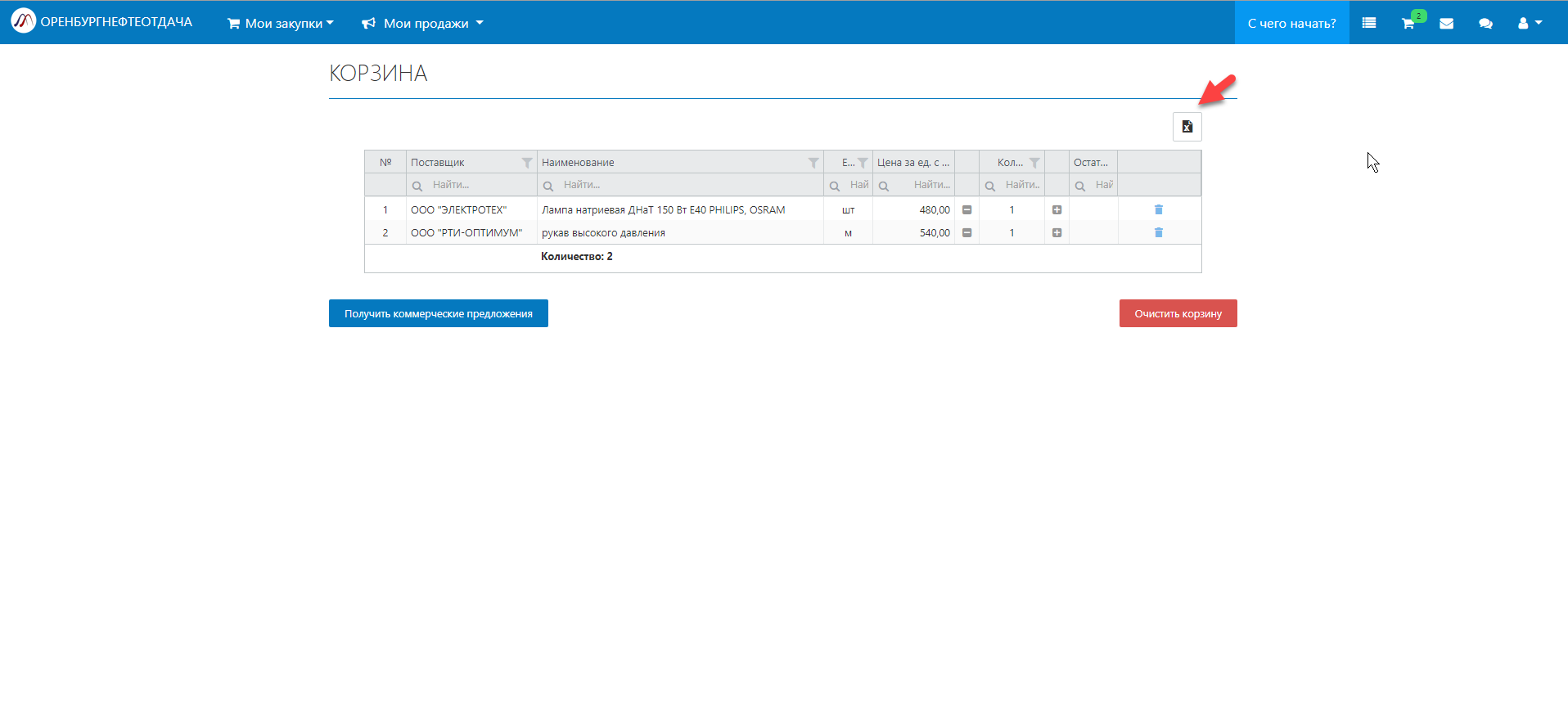The height and width of the screenshot is (728, 1568).
Task: Open the messages envelope icon
Action: click(1447, 24)
